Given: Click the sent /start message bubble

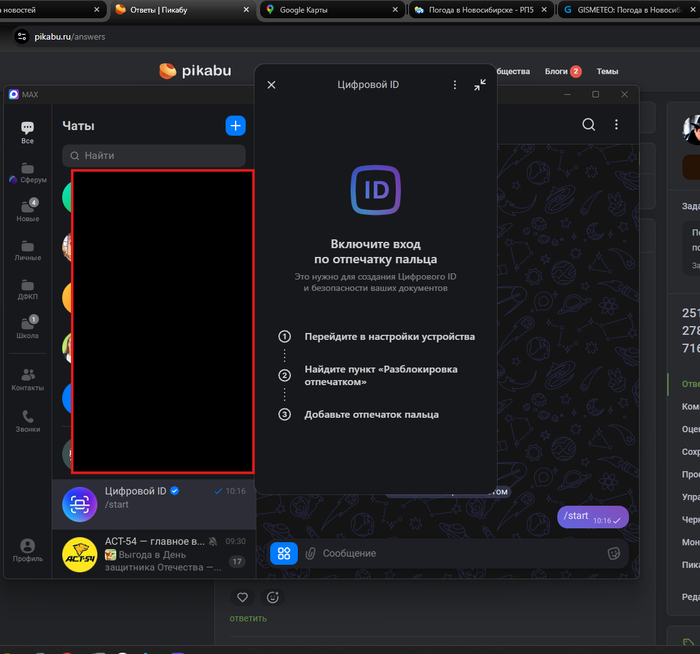Looking at the screenshot, I should pyautogui.click(x=592, y=517).
